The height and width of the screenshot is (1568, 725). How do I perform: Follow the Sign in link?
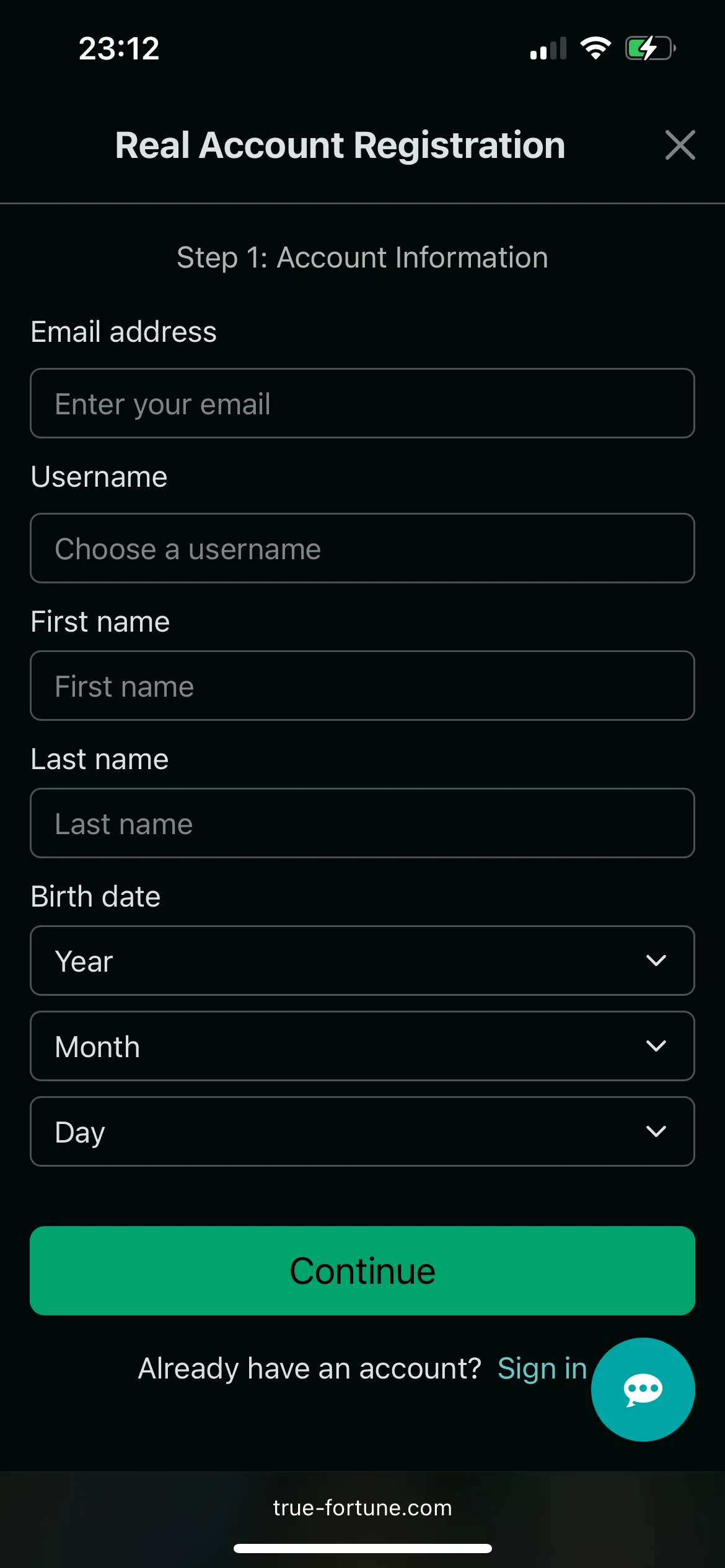click(542, 1368)
